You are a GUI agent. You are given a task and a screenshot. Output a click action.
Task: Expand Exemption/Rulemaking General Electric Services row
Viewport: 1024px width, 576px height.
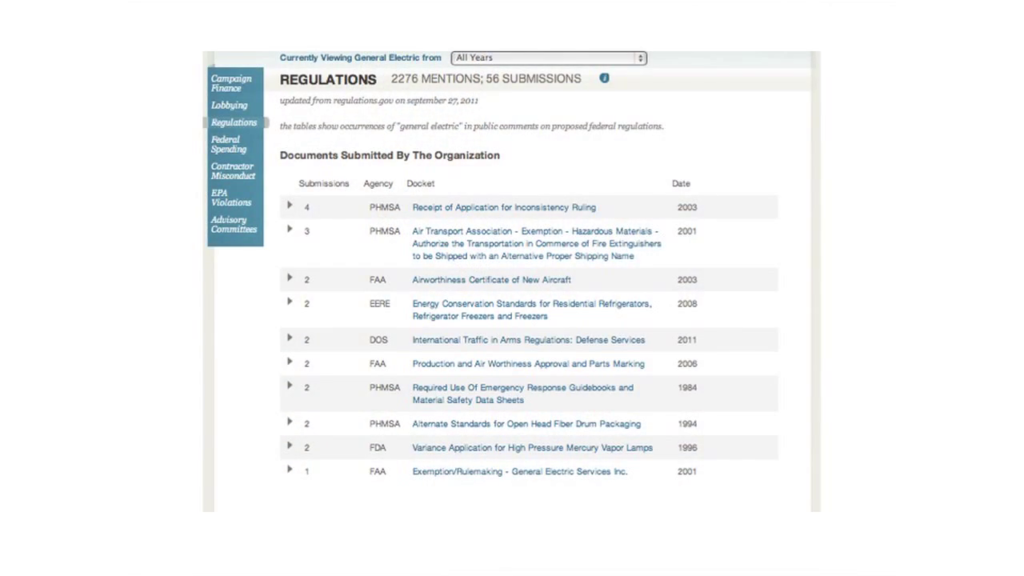(x=290, y=470)
